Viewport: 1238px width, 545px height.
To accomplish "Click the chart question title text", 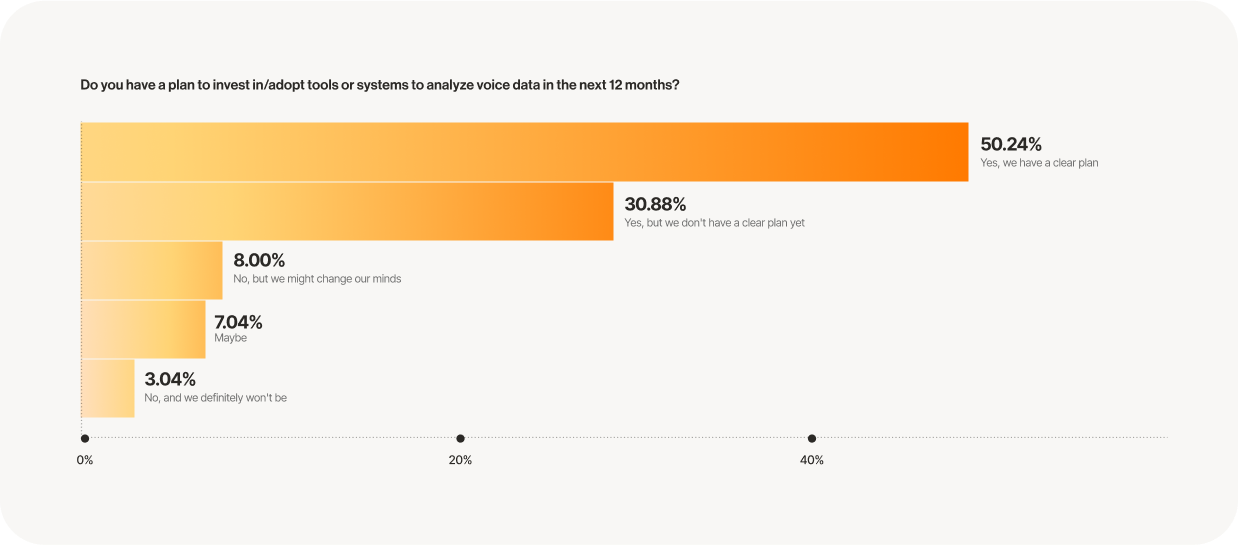I will pos(380,85).
